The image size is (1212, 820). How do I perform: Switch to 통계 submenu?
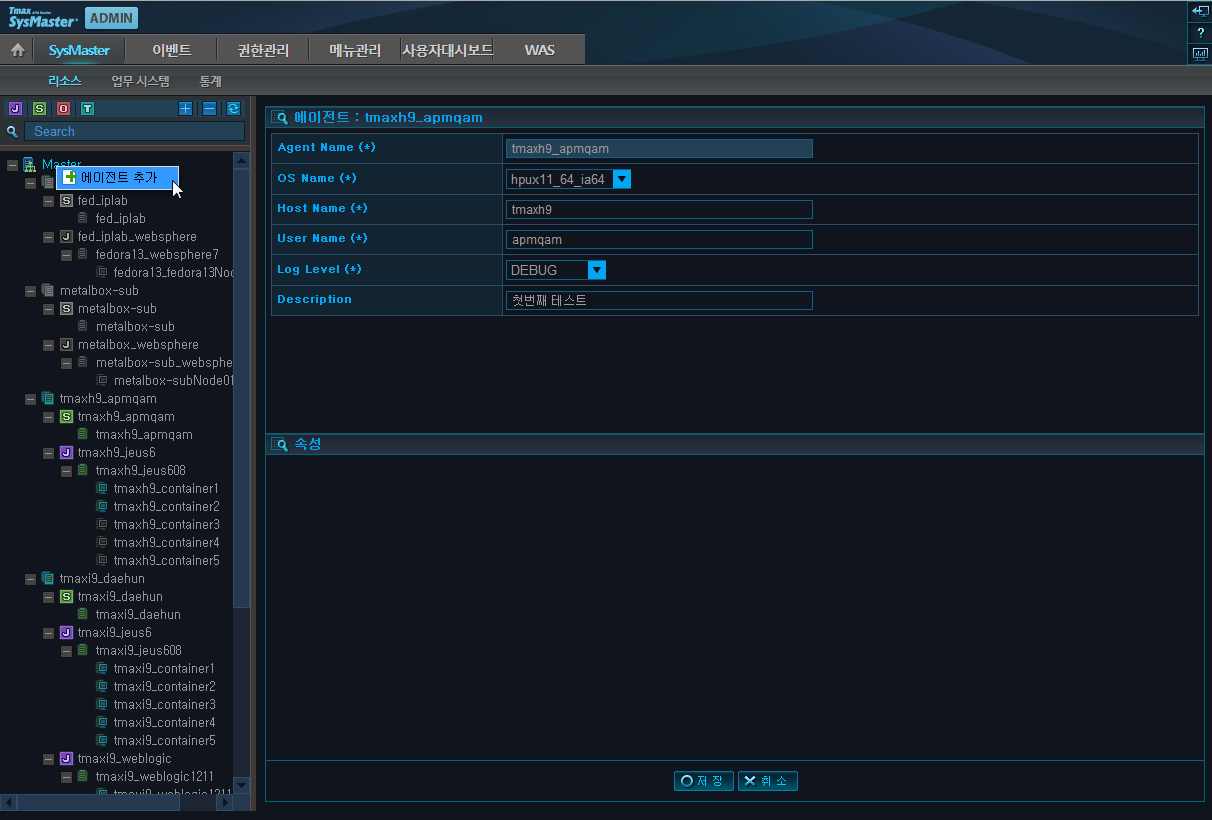pos(210,81)
